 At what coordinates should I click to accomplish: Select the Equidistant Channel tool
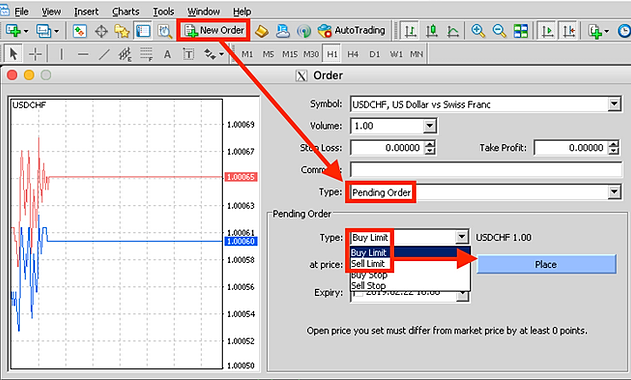125,54
